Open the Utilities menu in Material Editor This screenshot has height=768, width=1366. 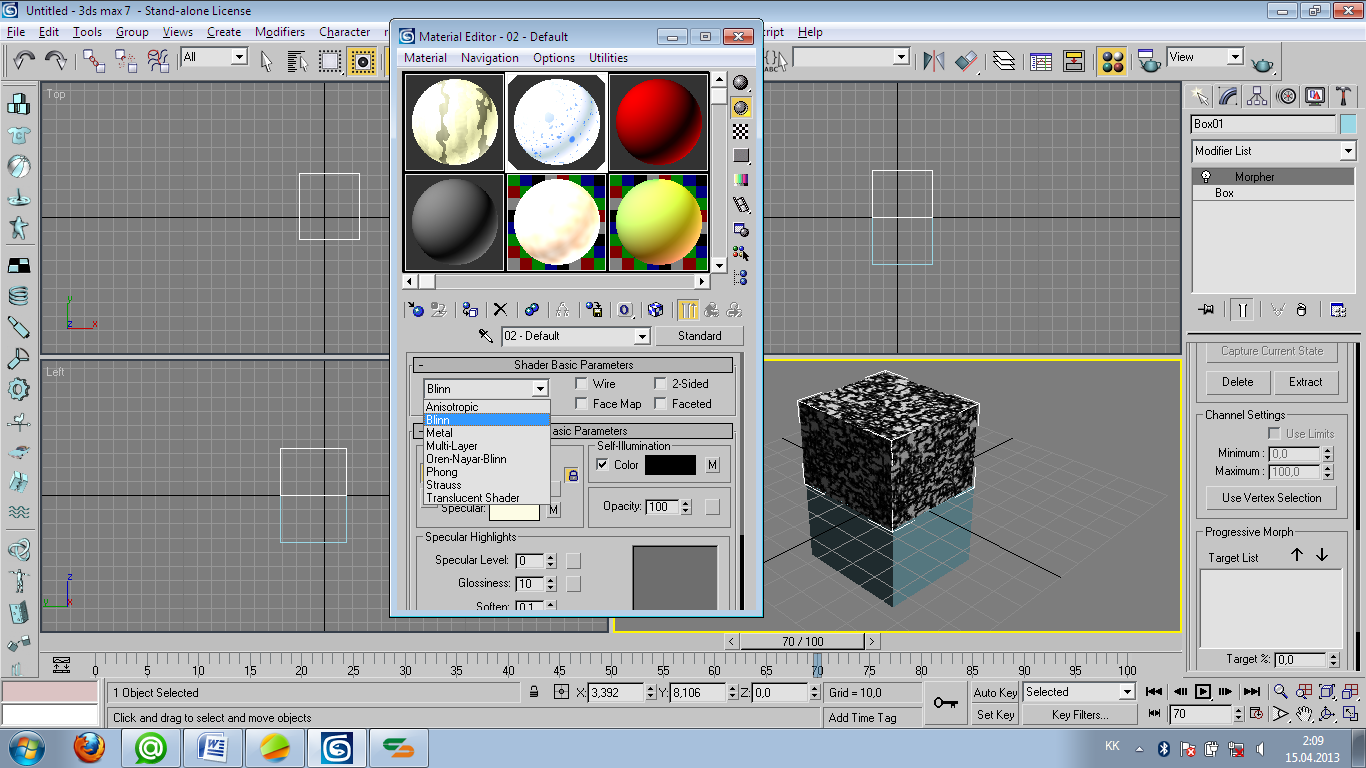click(608, 58)
